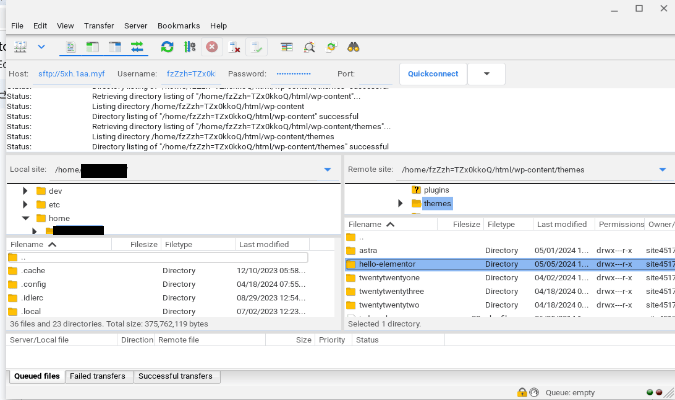Open the Server menu
This screenshot has width=675, height=400.
coord(136,26)
